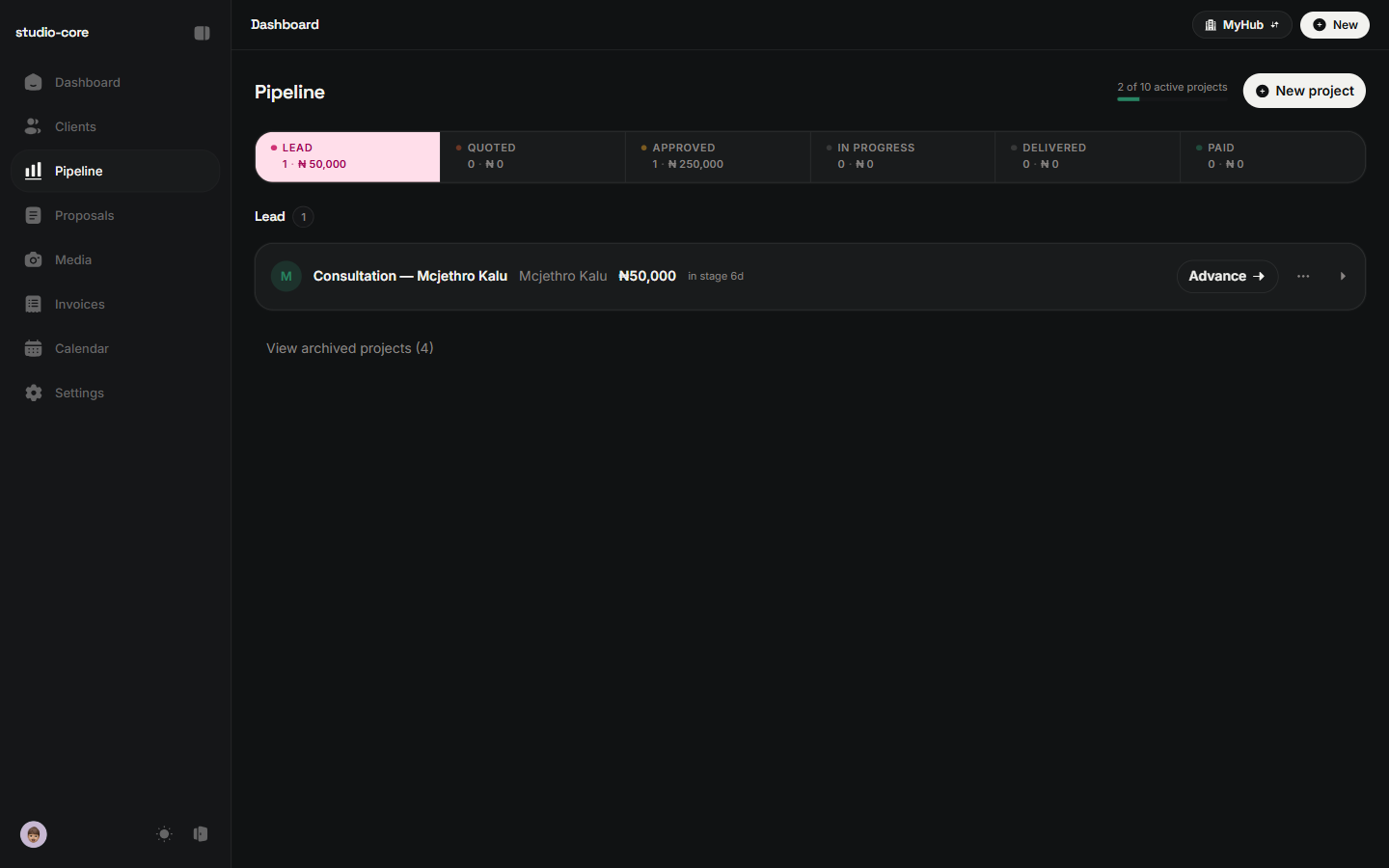This screenshot has height=868, width=1389.
Task: Open the three-dot menu for Consultation project
Action: click(1303, 277)
